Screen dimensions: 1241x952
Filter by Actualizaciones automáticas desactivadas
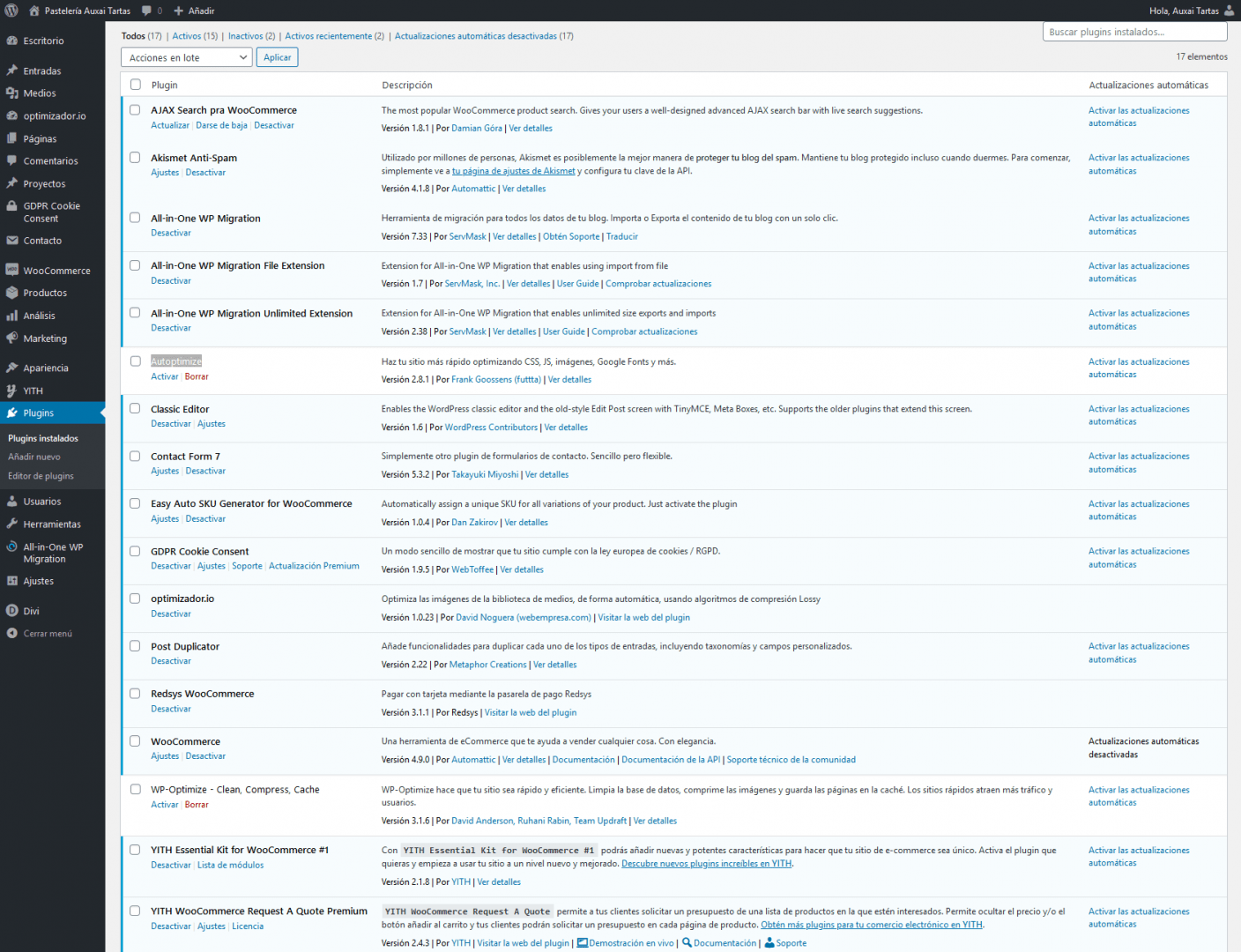coord(476,36)
